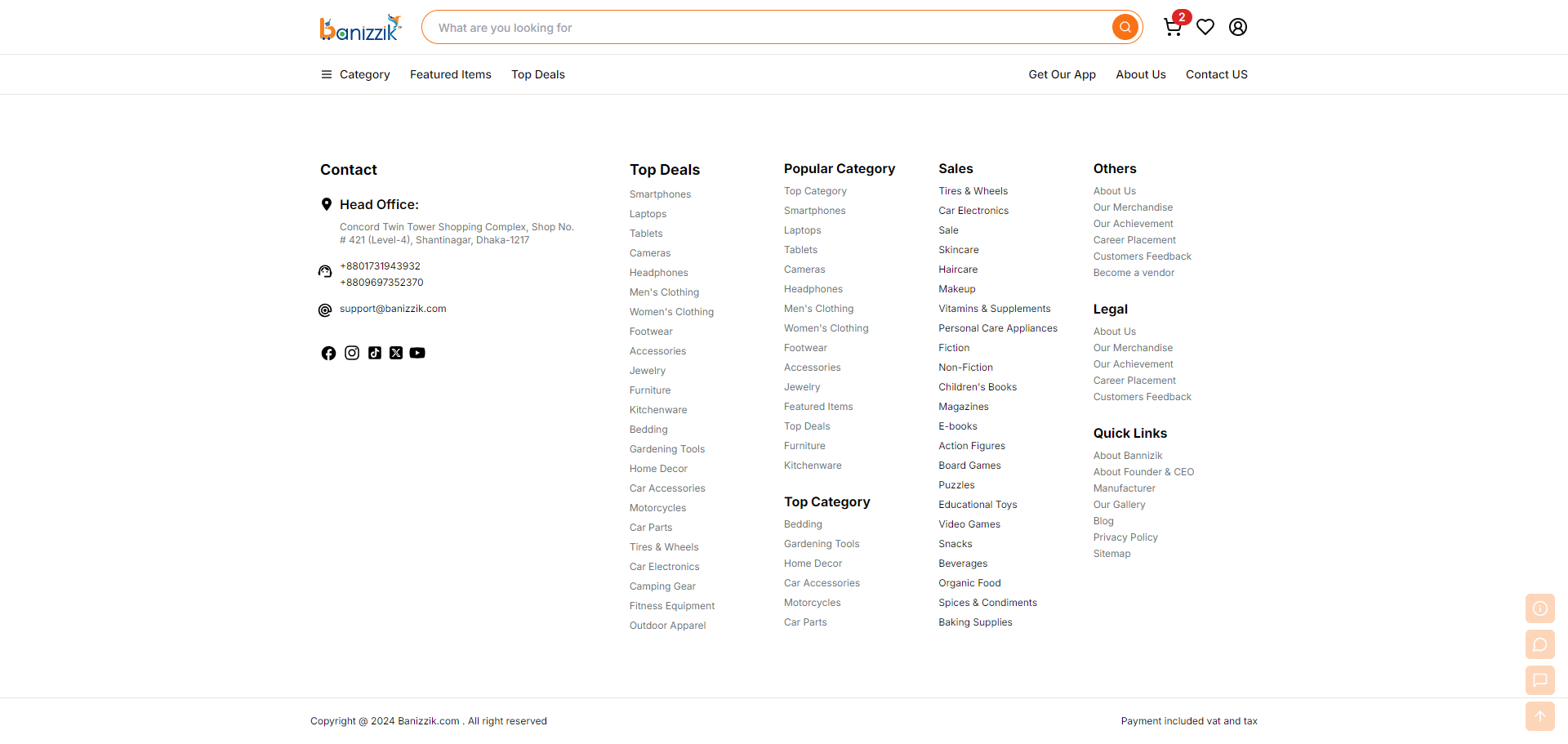Open the YouTube social icon
The height and width of the screenshot is (744, 1568).
417,353
